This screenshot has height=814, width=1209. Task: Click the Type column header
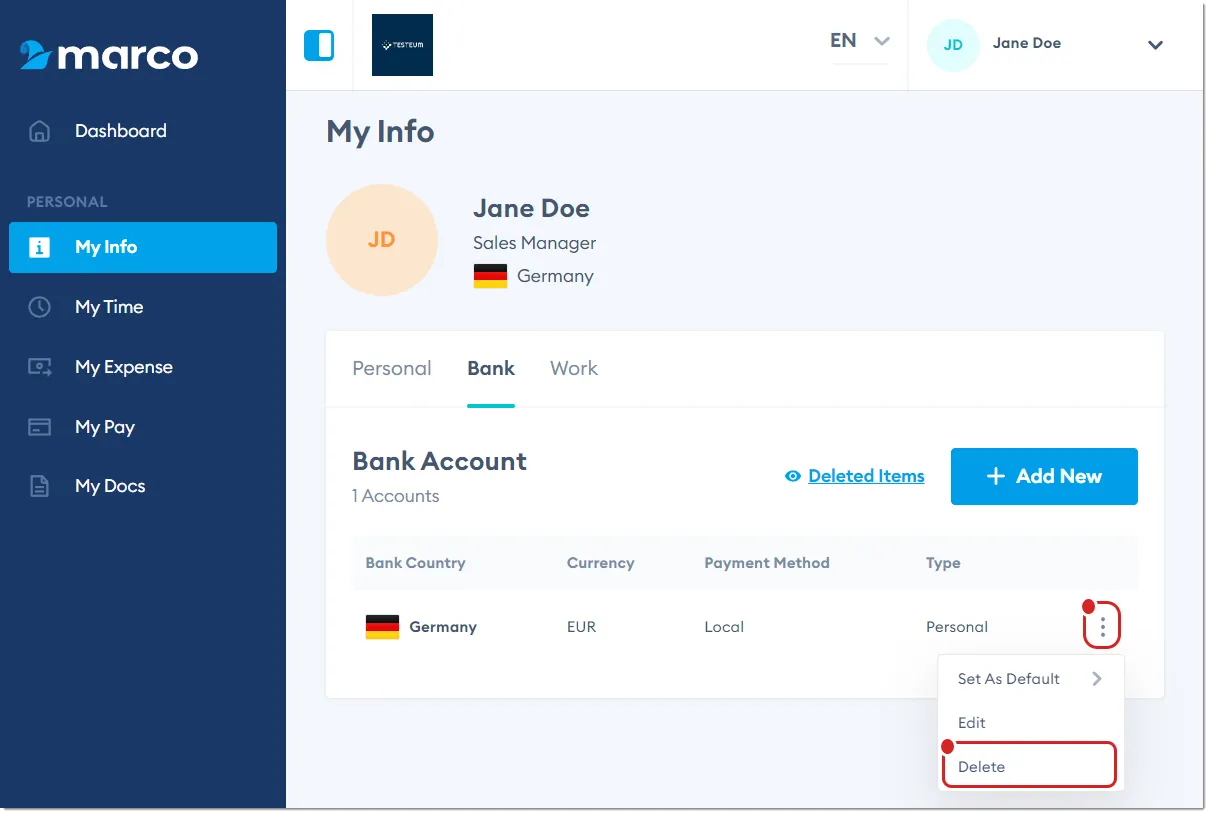coord(943,563)
